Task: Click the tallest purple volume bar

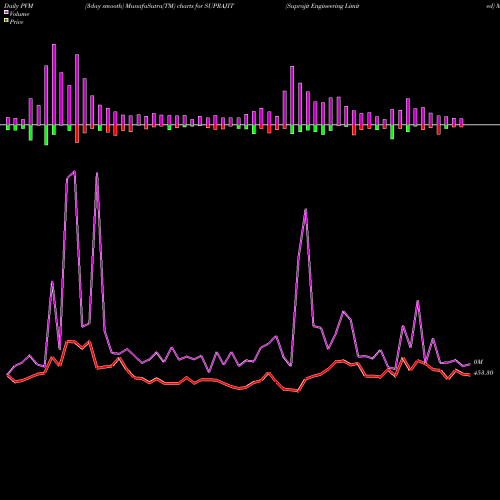Action: click(54, 85)
